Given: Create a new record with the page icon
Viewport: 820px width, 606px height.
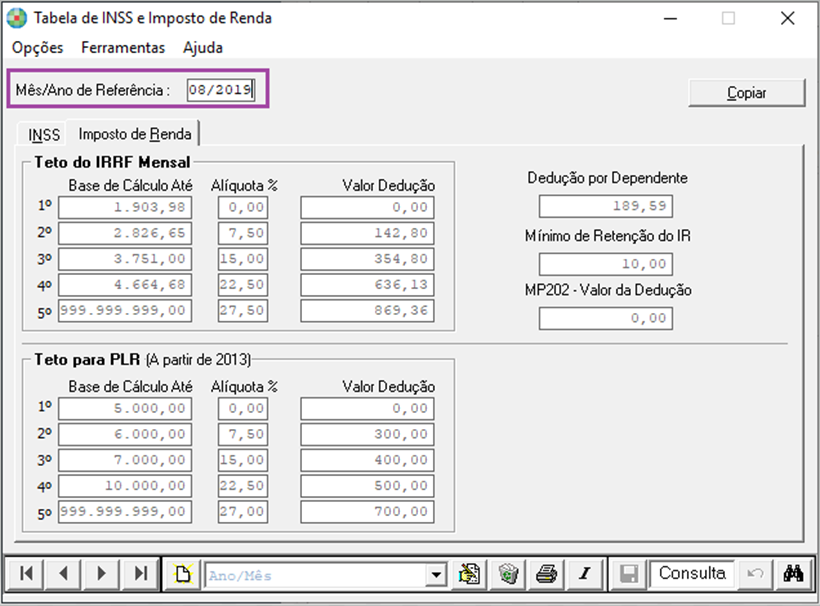Looking at the screenshot, I should (x=183, y=574).
